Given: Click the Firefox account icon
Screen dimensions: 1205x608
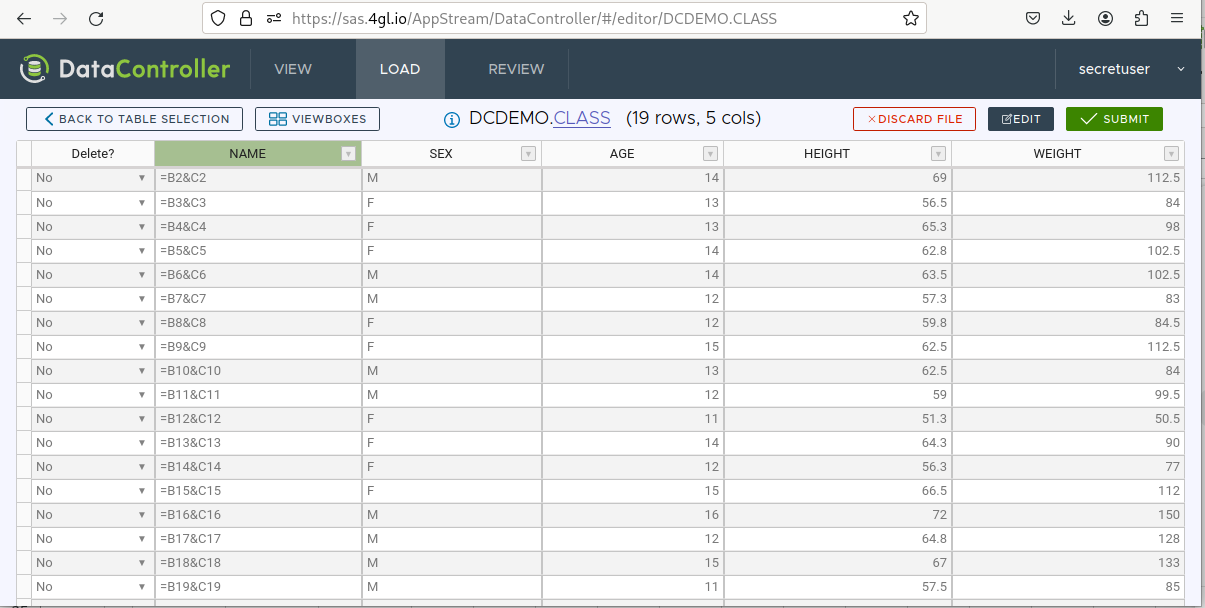Looking at the screenshot, I should tap(1105, 19).
